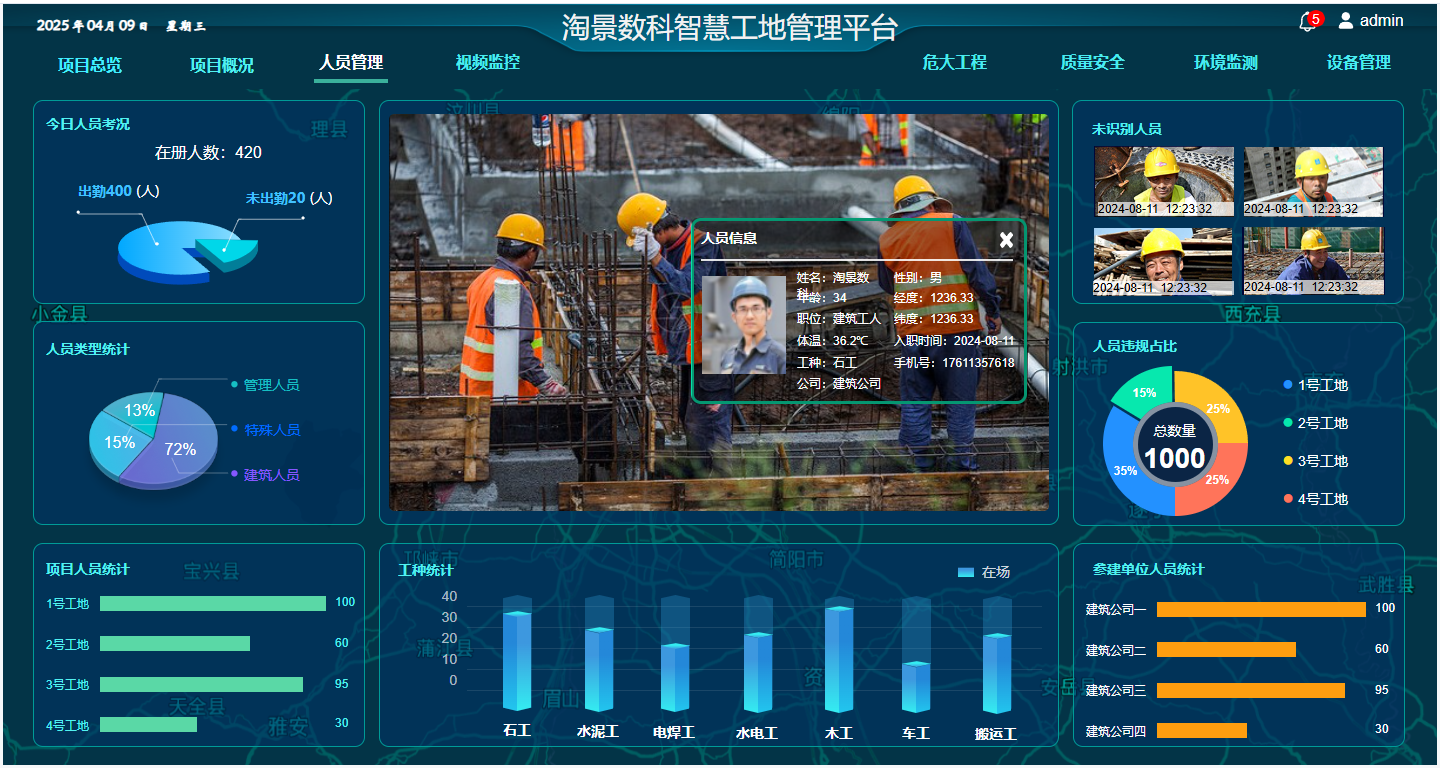
Task: Open the 危大工程 tab
Action: click(954, 62)
